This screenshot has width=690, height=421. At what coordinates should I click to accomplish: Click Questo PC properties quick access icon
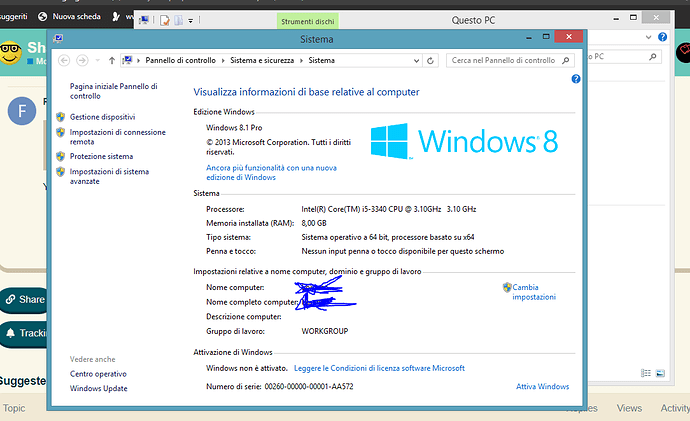165,20
